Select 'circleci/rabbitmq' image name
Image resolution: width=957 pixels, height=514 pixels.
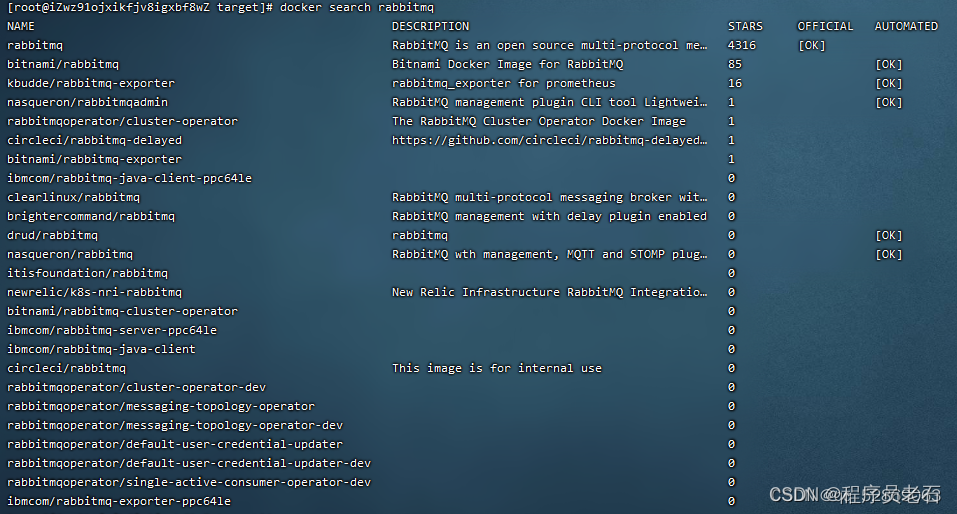click(67, 367)
